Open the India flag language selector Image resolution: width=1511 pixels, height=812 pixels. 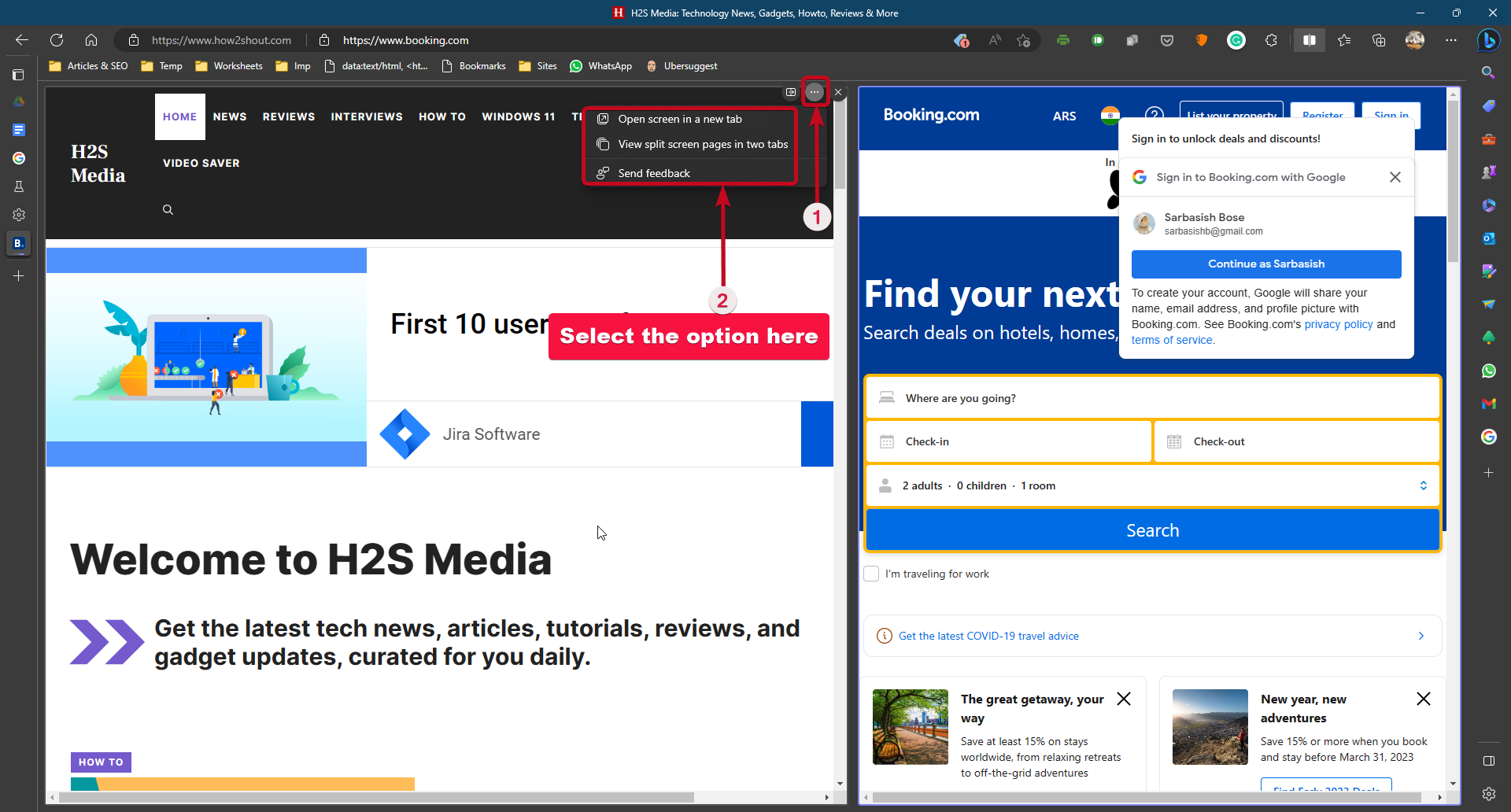1110,116
